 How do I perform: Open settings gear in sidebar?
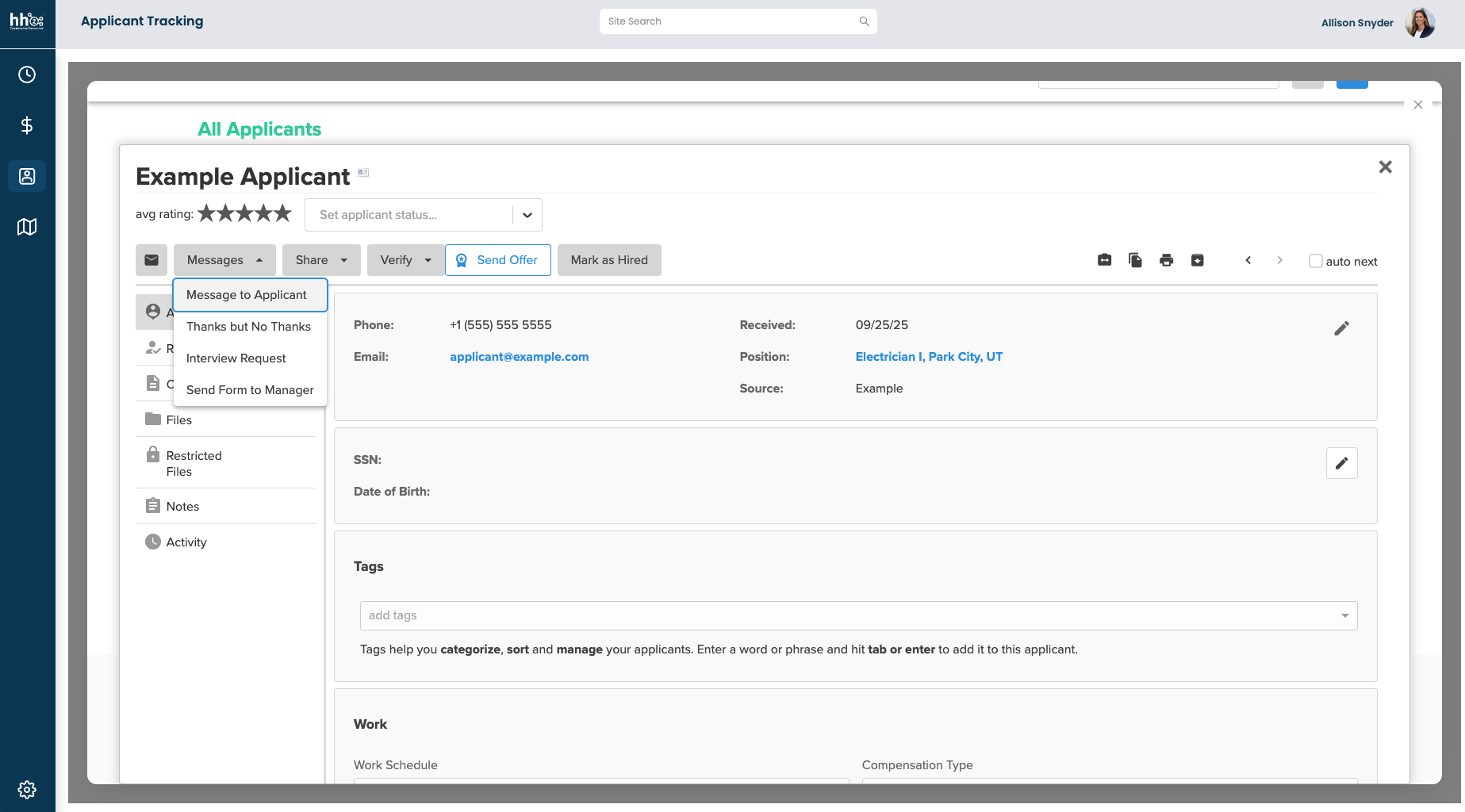[27, 790]
